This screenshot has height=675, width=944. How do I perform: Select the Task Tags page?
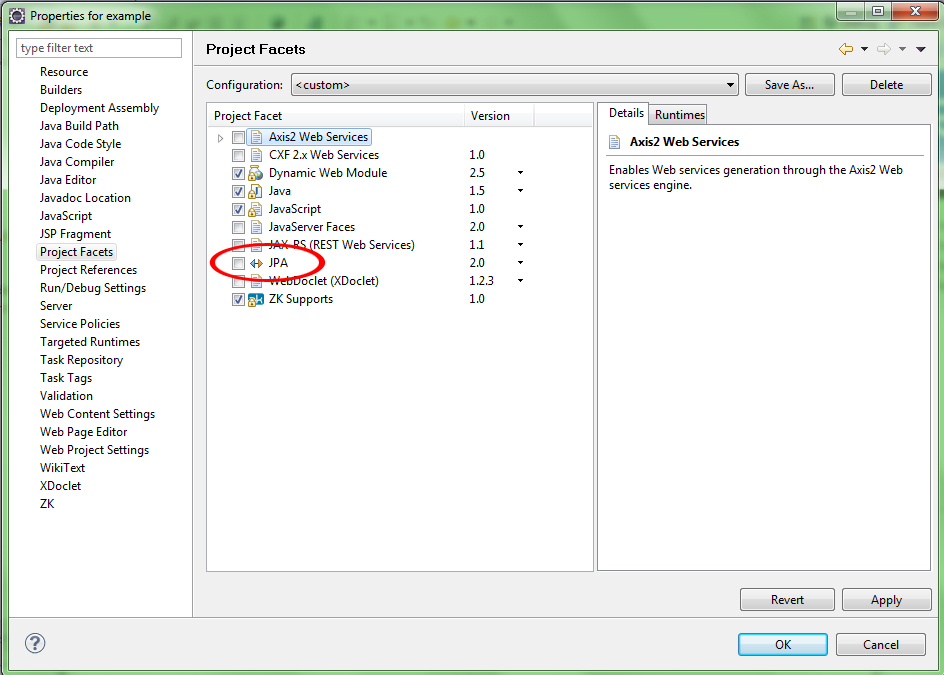coord(66,378)
